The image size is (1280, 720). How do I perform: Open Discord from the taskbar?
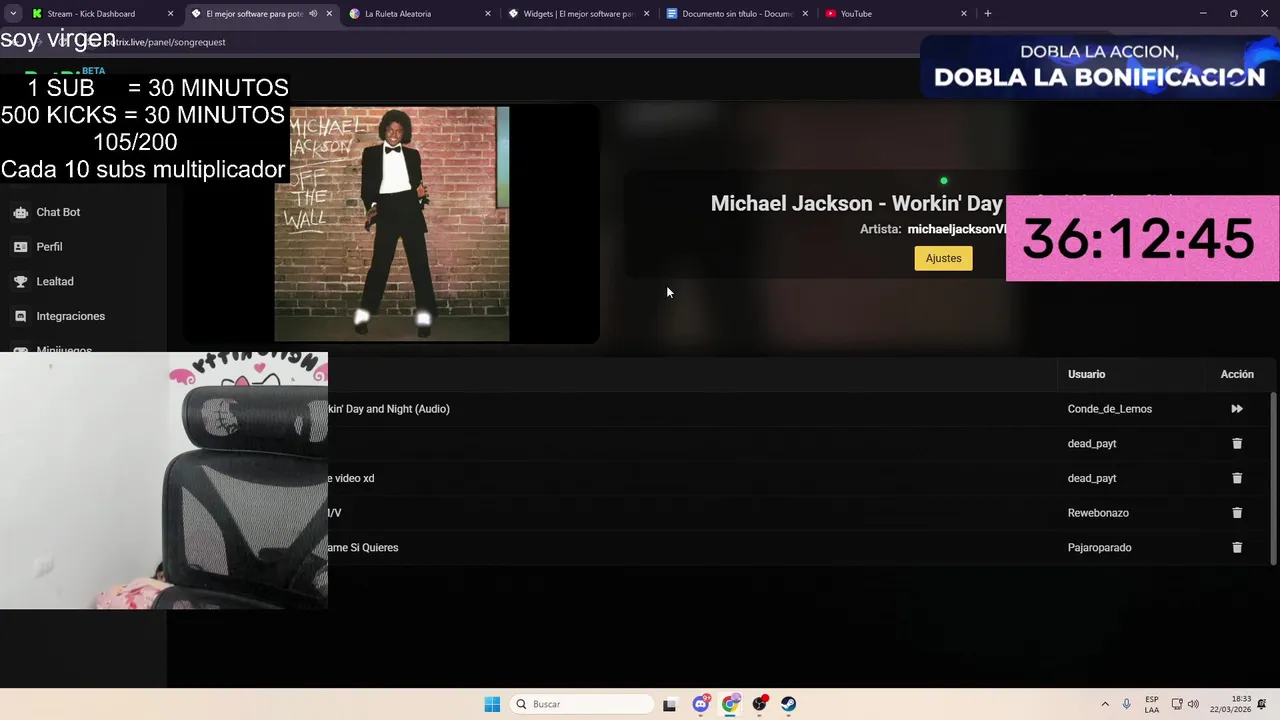pyautogui.click(x=701, y=704)
